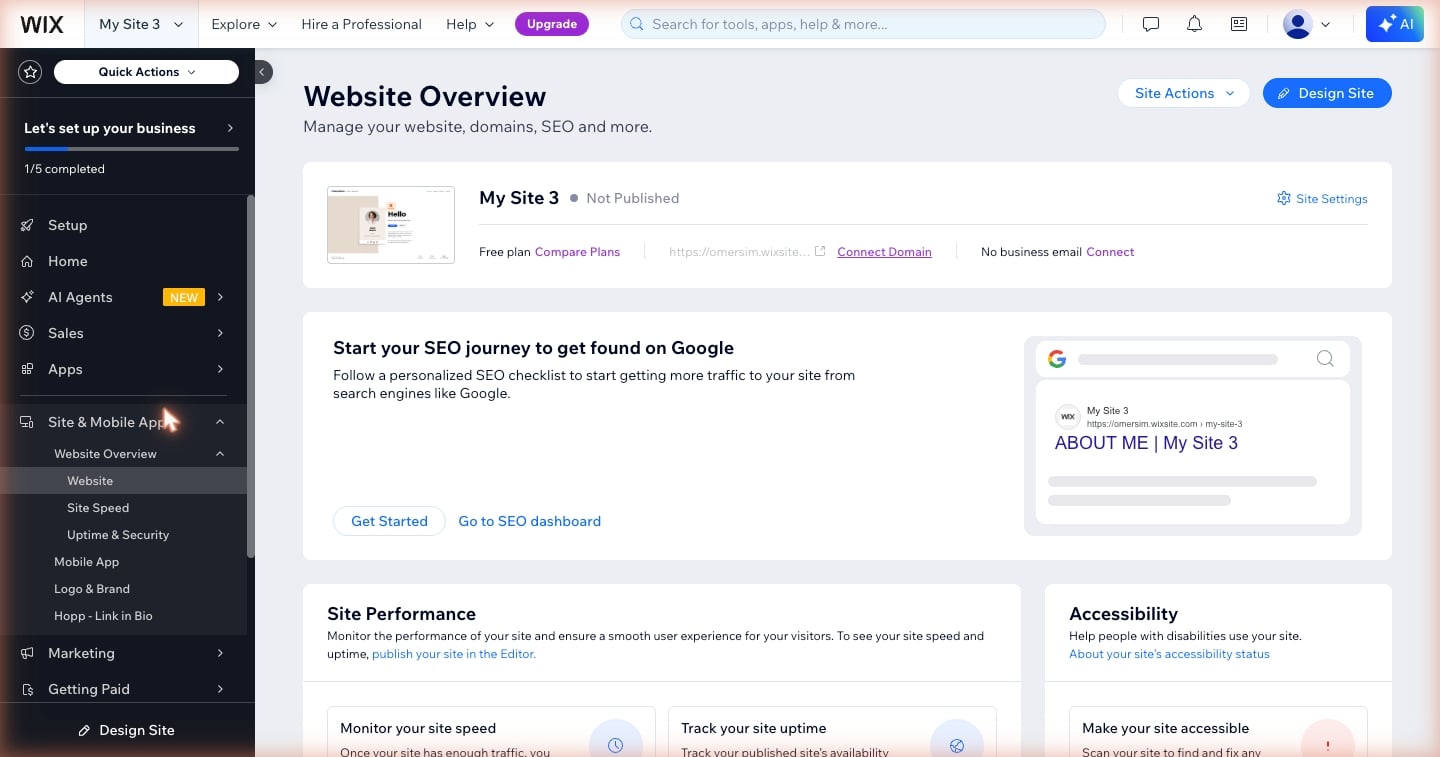
Task: Expand the Marketing submenu arrow
Action: tap(220, 653)
